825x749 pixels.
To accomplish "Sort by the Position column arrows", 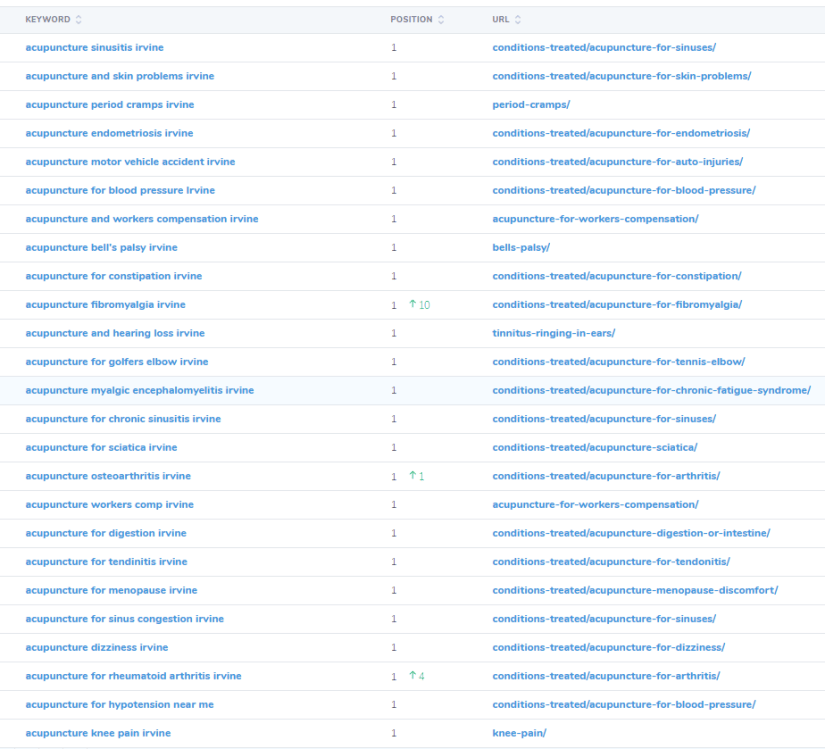I will point(441,19).
